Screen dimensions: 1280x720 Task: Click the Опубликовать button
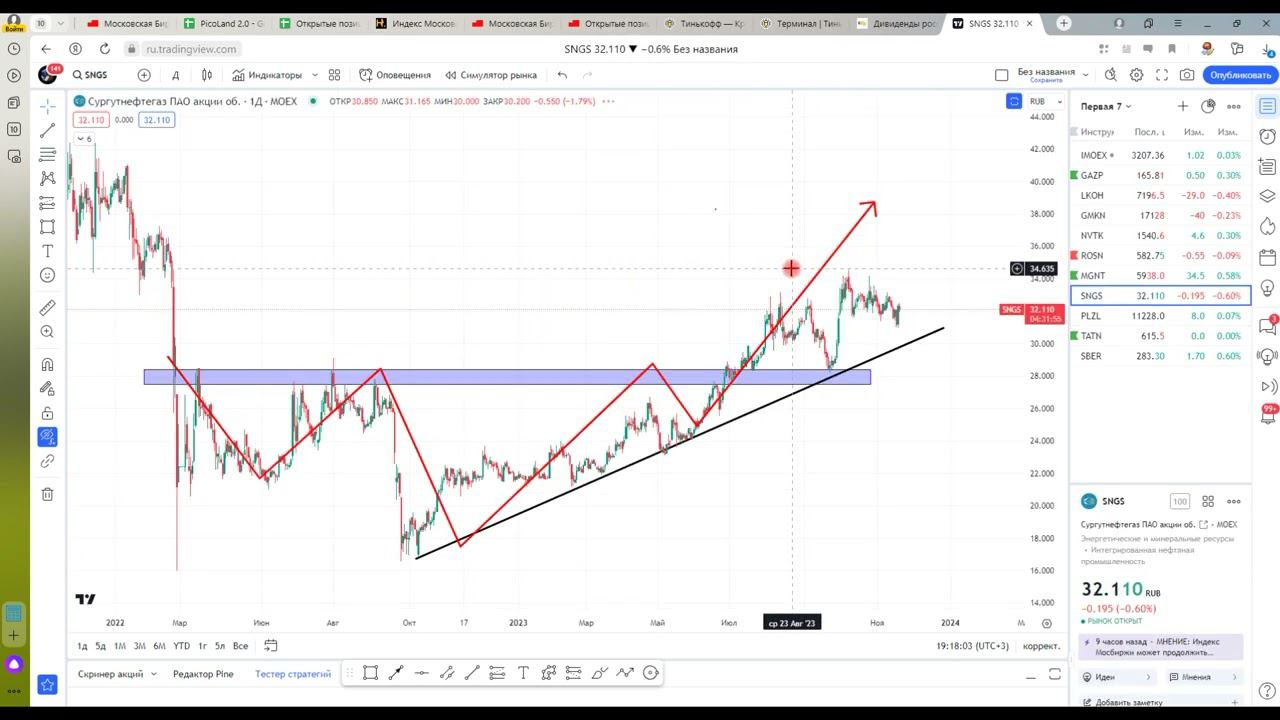(x=1240, y=75)
